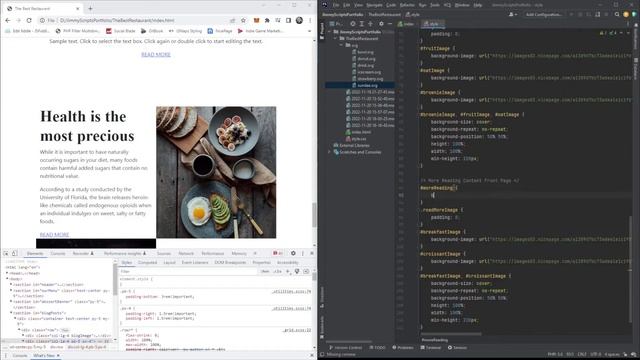
Task: Select opened file target icon in Project panel
Action: click(x=353, y=24)
